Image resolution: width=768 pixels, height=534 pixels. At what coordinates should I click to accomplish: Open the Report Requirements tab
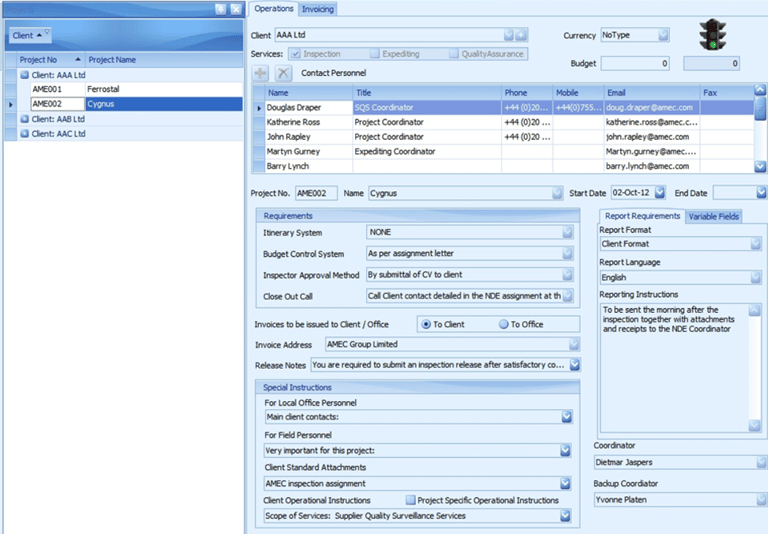[x=642, y=216]
